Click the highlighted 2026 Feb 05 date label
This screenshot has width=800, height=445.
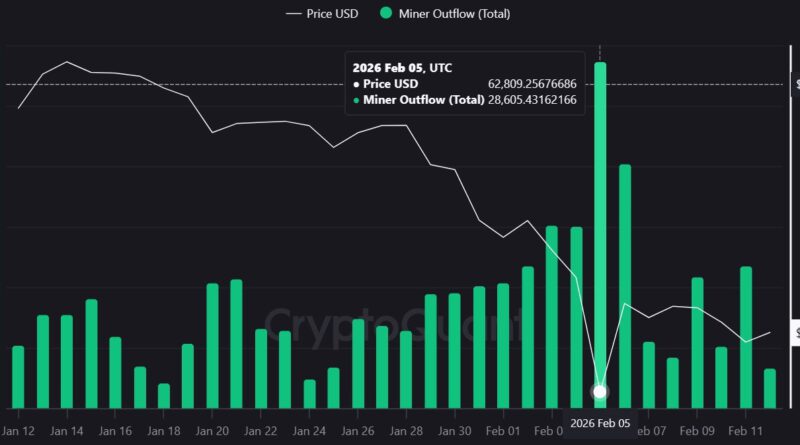(600, 423)
